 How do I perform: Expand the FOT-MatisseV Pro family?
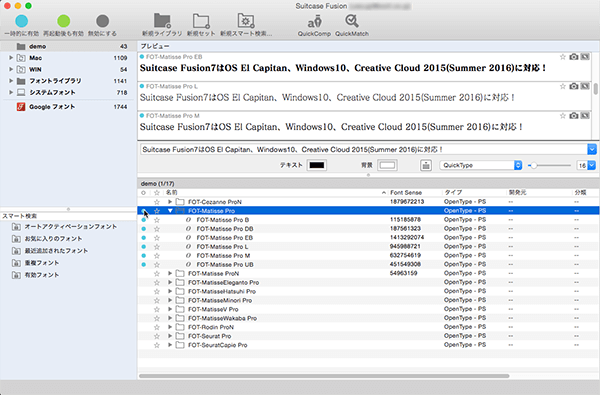tap(170, 309)
